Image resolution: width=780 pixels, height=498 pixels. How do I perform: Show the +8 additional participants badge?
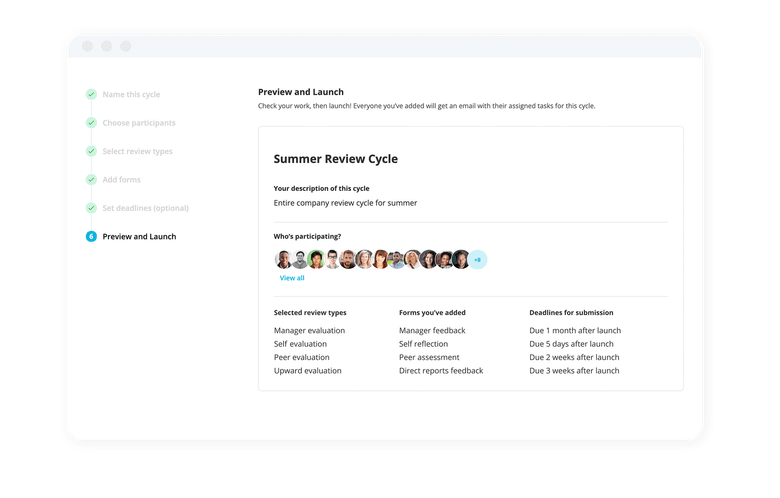(x=477, y=260)
